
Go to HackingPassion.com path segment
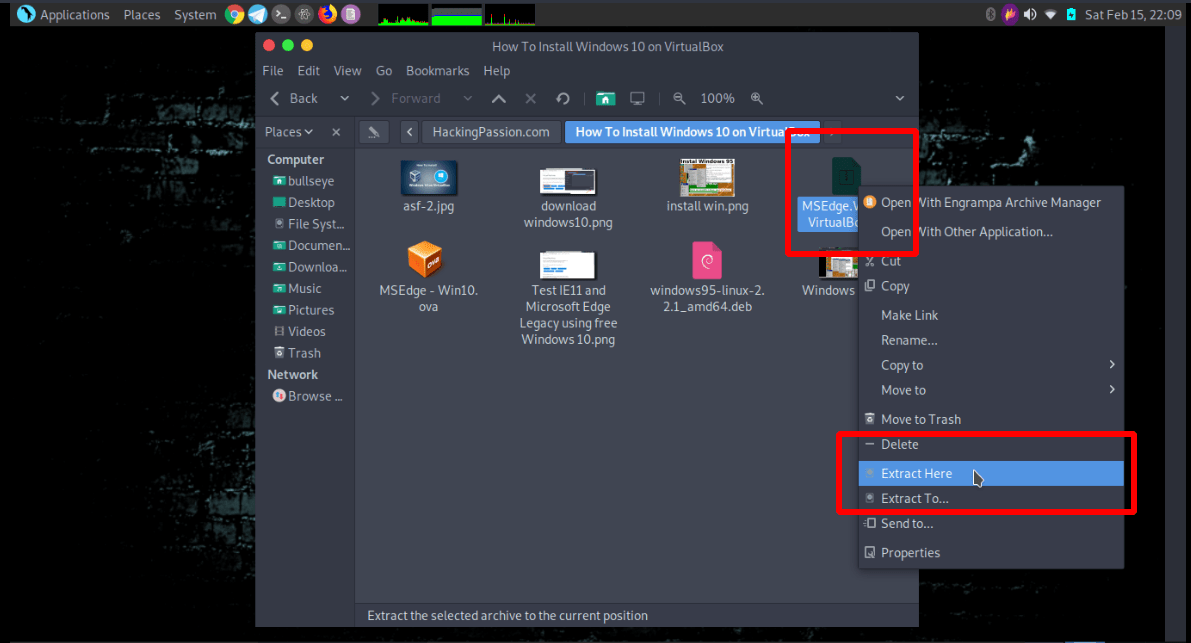491,132
